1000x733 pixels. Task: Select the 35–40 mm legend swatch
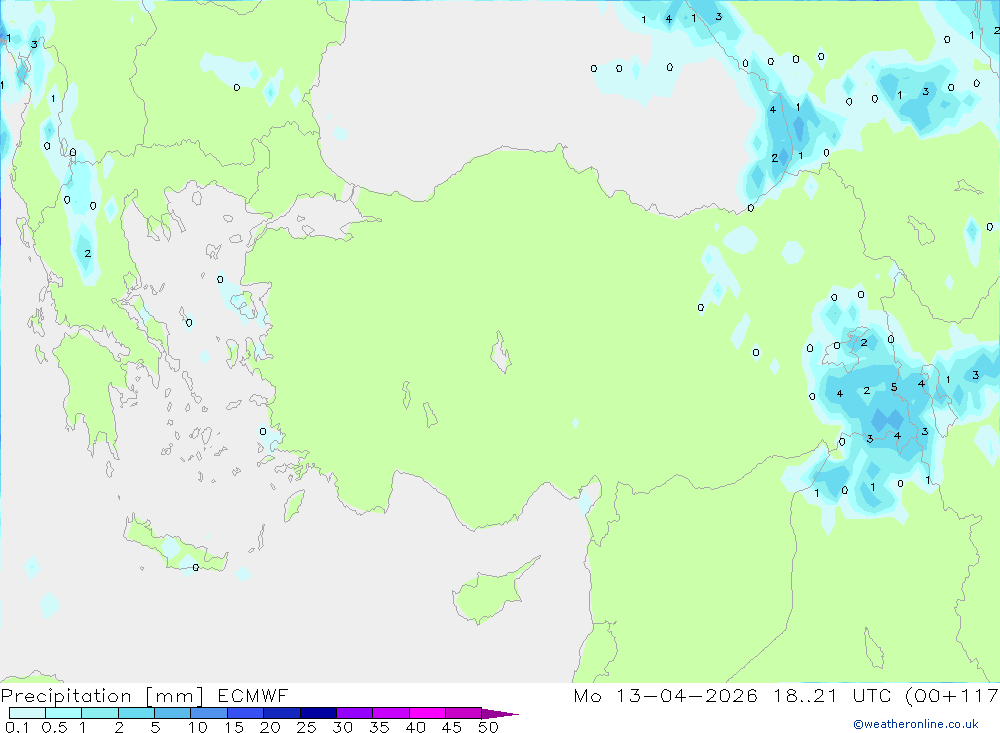tap(391, 713)
